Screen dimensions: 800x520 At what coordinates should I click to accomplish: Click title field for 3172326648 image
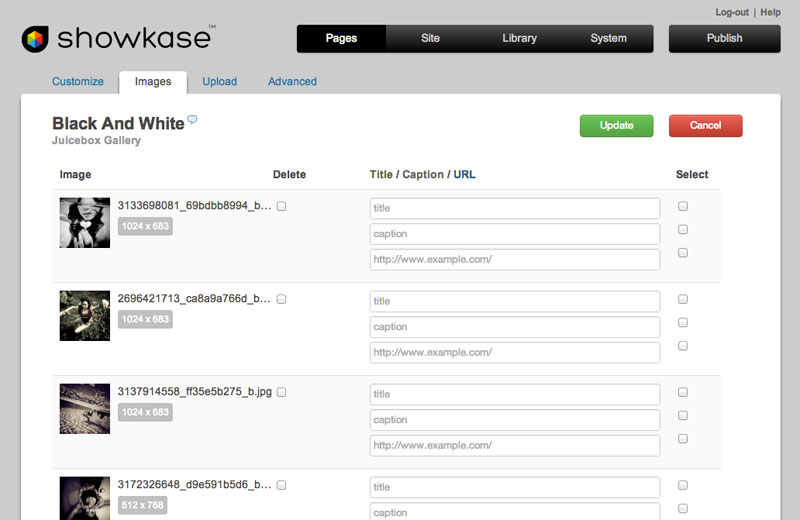click(515, 487)
